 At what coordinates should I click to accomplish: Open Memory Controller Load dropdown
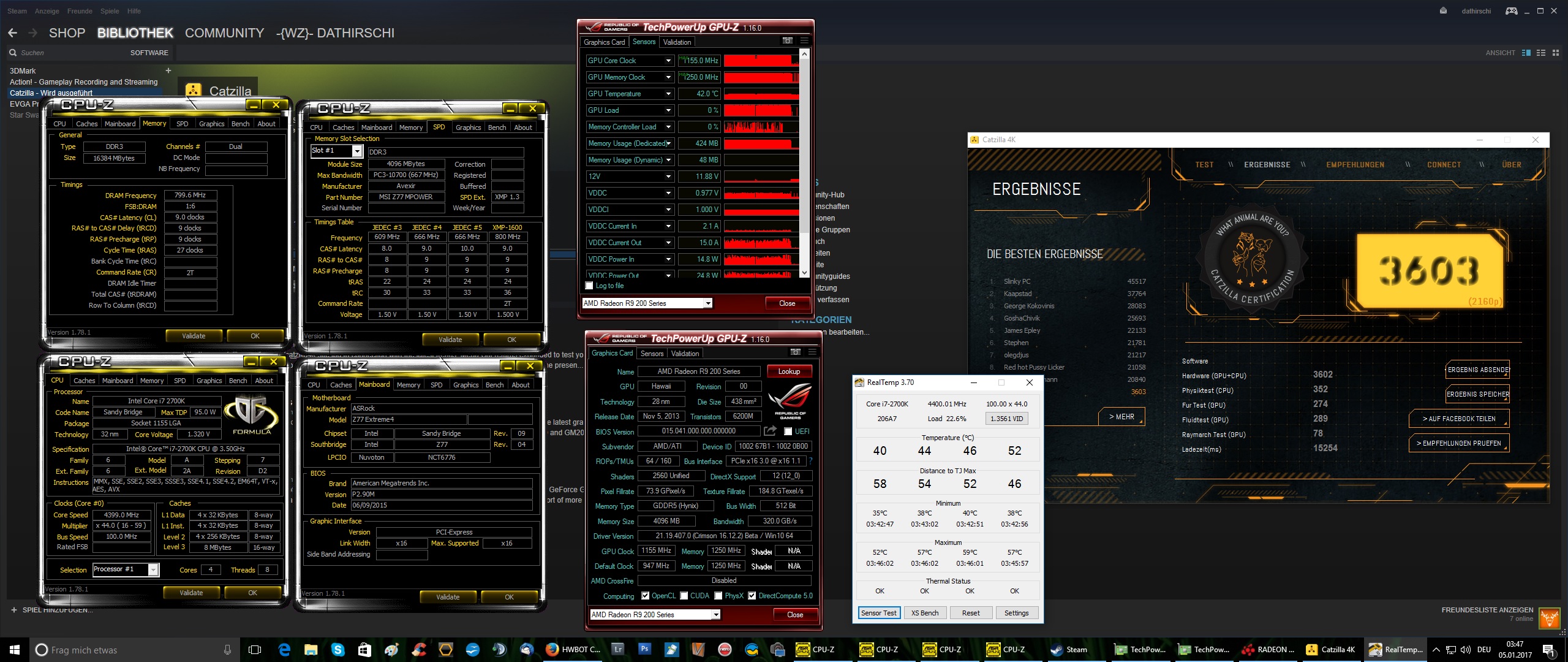click(x=668, y=127)
